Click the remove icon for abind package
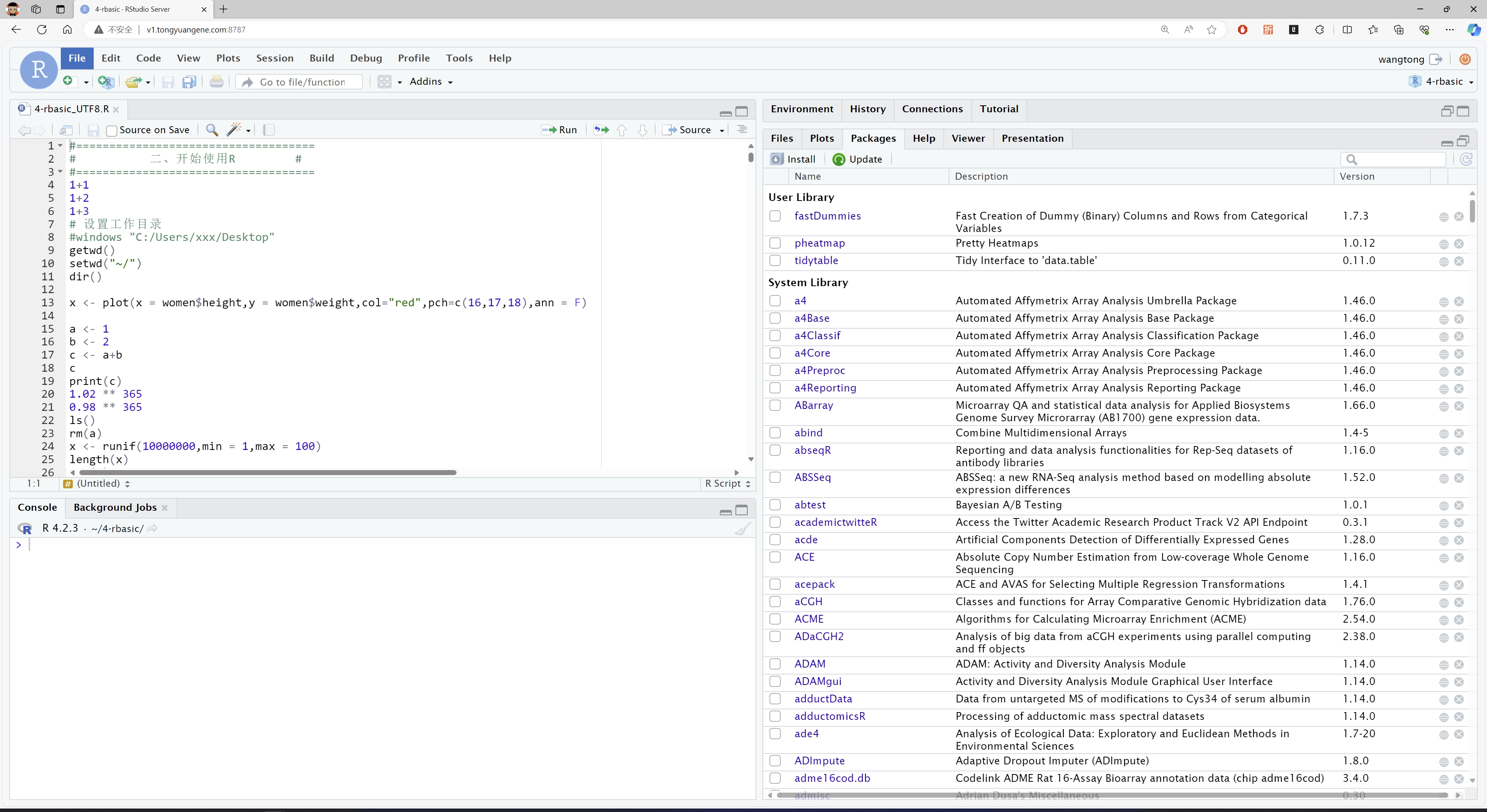 tap(1459, 434)
